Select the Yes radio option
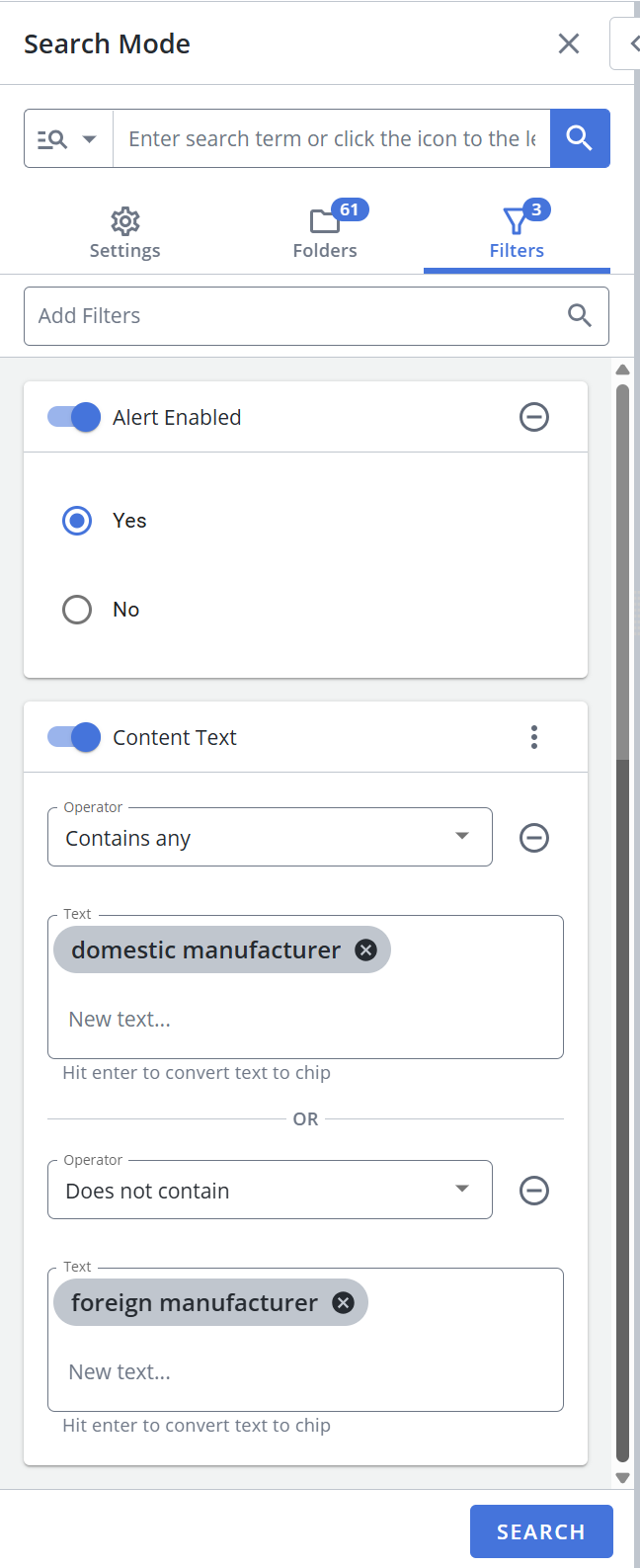Image resolution: width=640 pixels, height=1568 pixels. click(77, 521)
